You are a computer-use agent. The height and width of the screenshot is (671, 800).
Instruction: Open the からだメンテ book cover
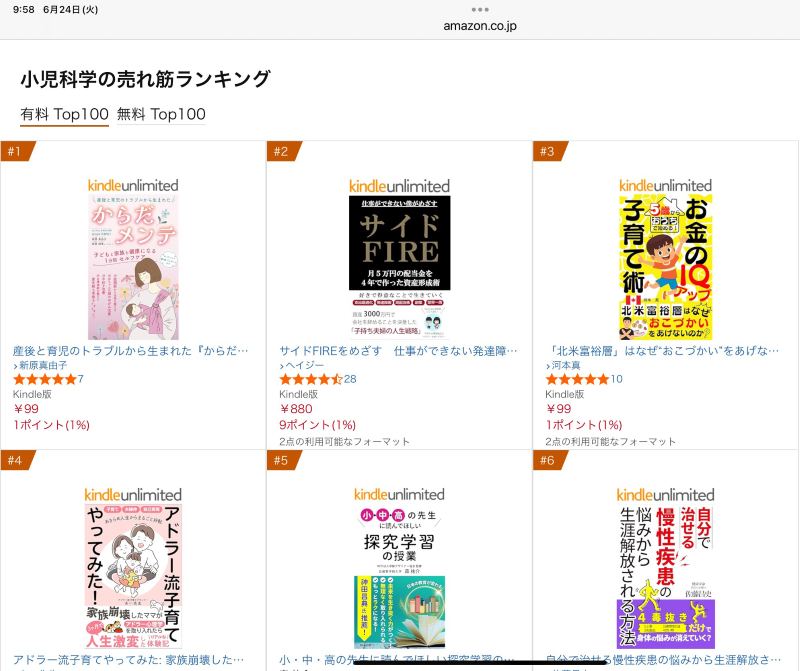[133, 266]
